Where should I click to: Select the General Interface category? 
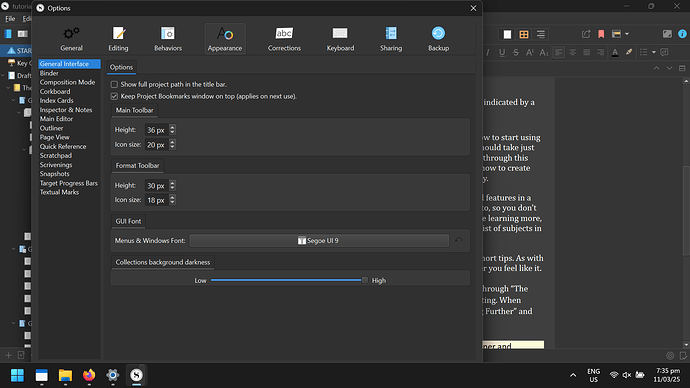pyautogui.click(x=69, y=64)
